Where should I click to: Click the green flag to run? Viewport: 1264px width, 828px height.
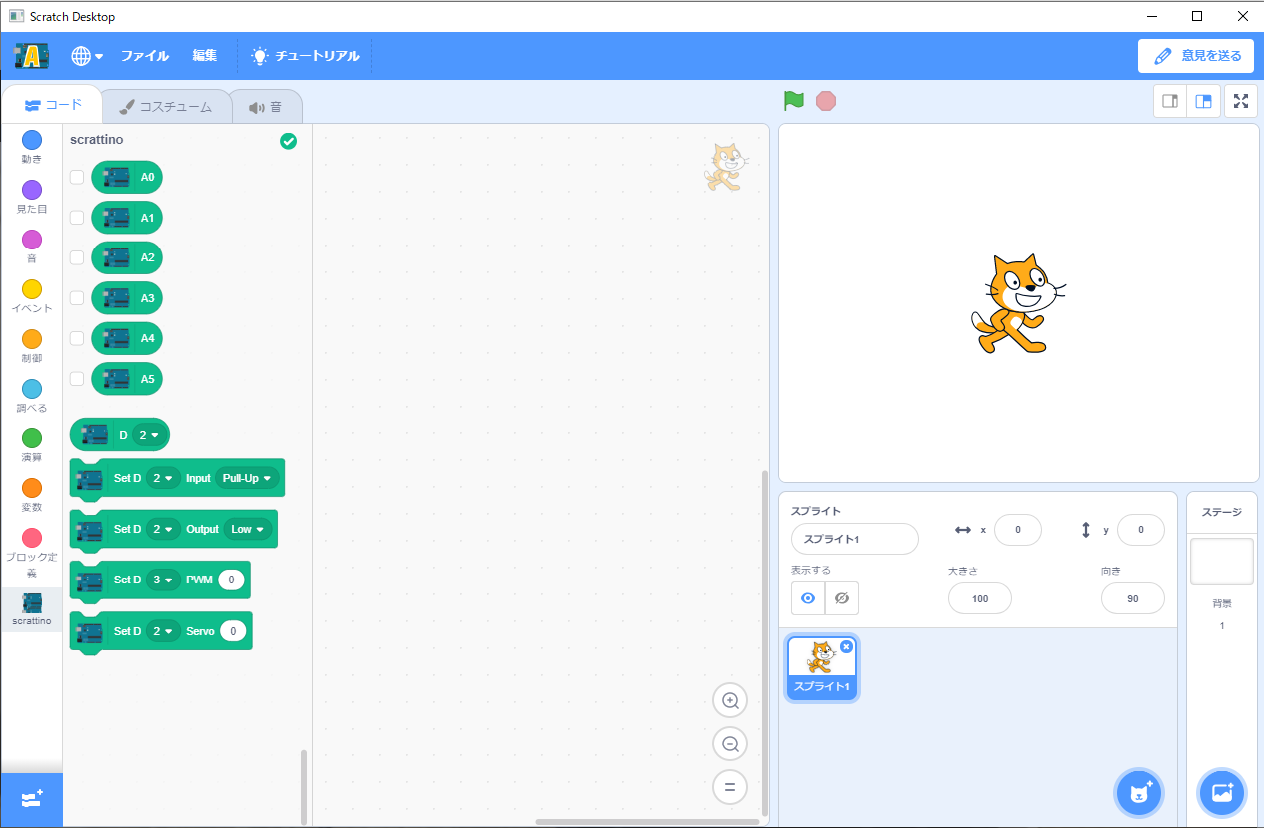click(794, 101)
